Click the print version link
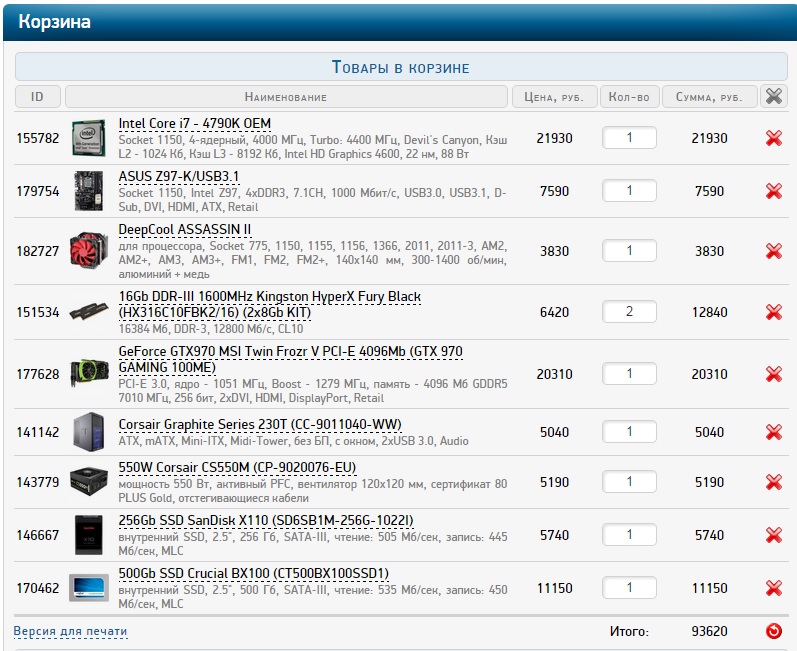The height and width of the screenshot is (651, 797). point(70,631)
